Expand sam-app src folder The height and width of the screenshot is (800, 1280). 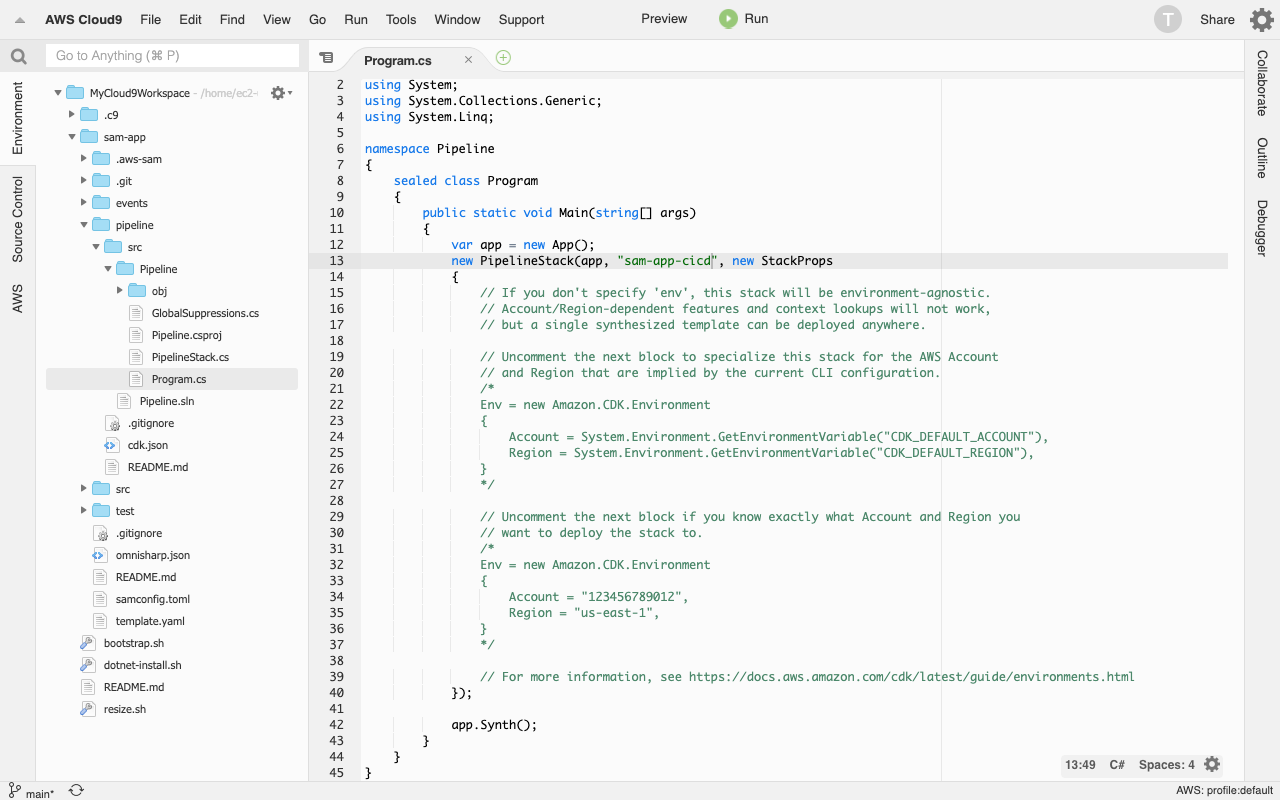tap(83, 489)
